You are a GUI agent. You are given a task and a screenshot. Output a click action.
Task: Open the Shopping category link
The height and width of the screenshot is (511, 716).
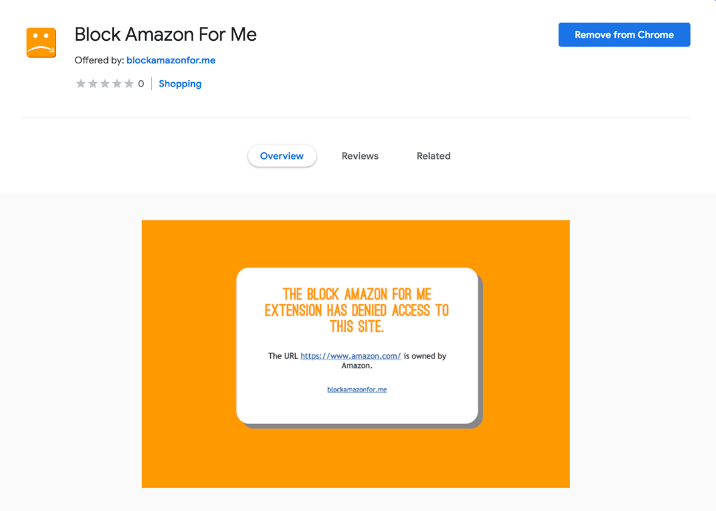tap(180, 84)
